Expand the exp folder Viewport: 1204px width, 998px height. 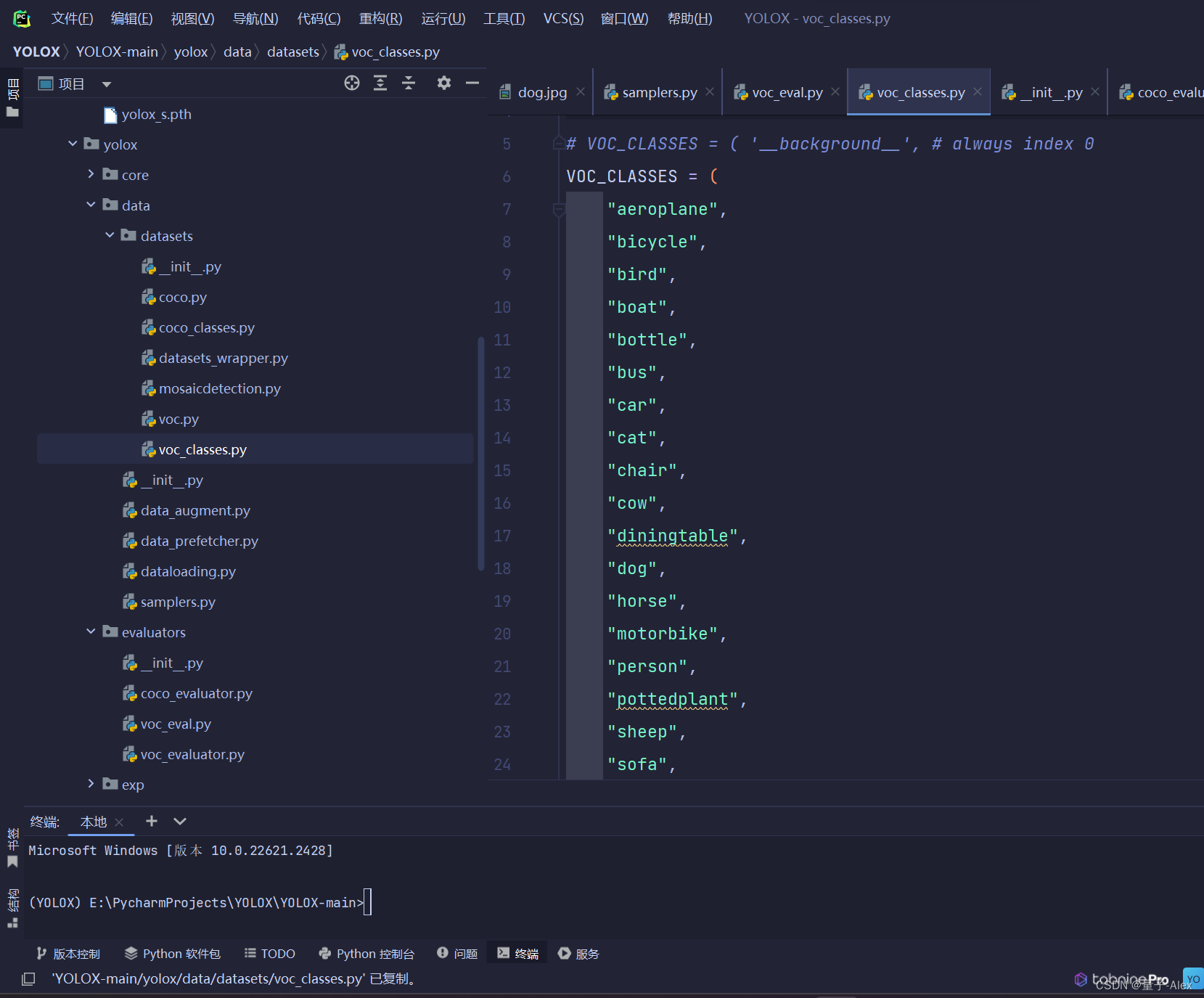[x=91, y=784]
